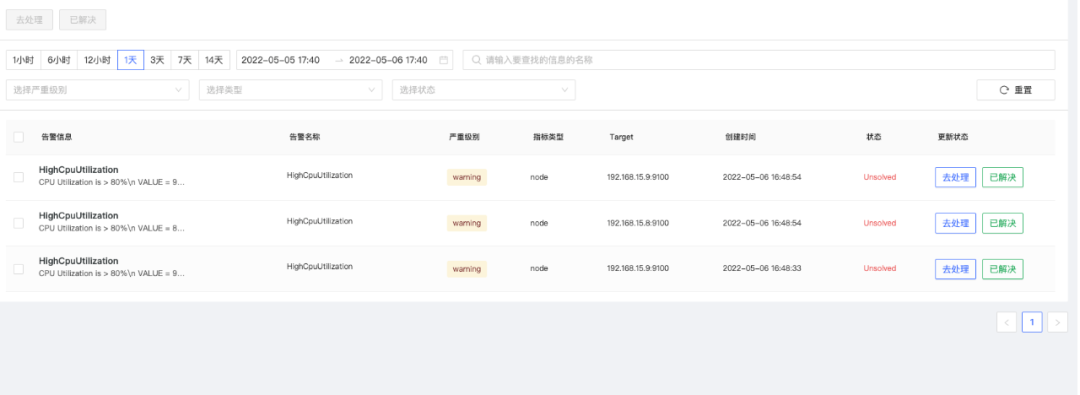Viewport: 1080px width, 395px height.
Task: Check the row created at 16:48:33
Action: (19, 269)
